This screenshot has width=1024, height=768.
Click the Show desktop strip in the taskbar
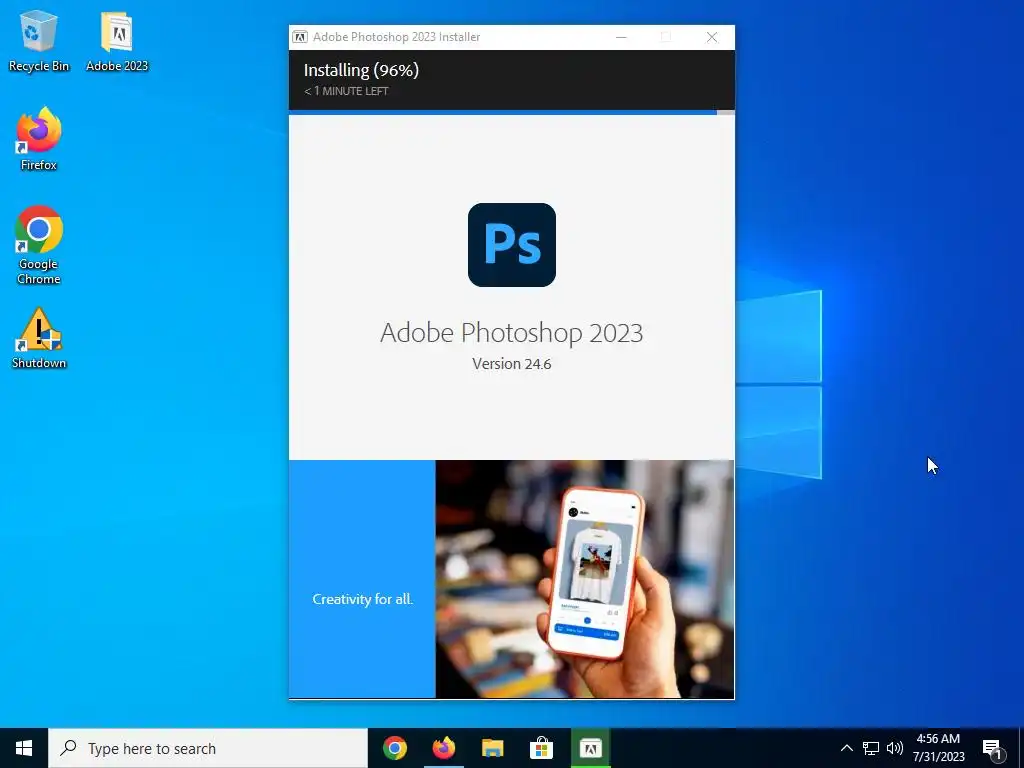[1021, 748]
